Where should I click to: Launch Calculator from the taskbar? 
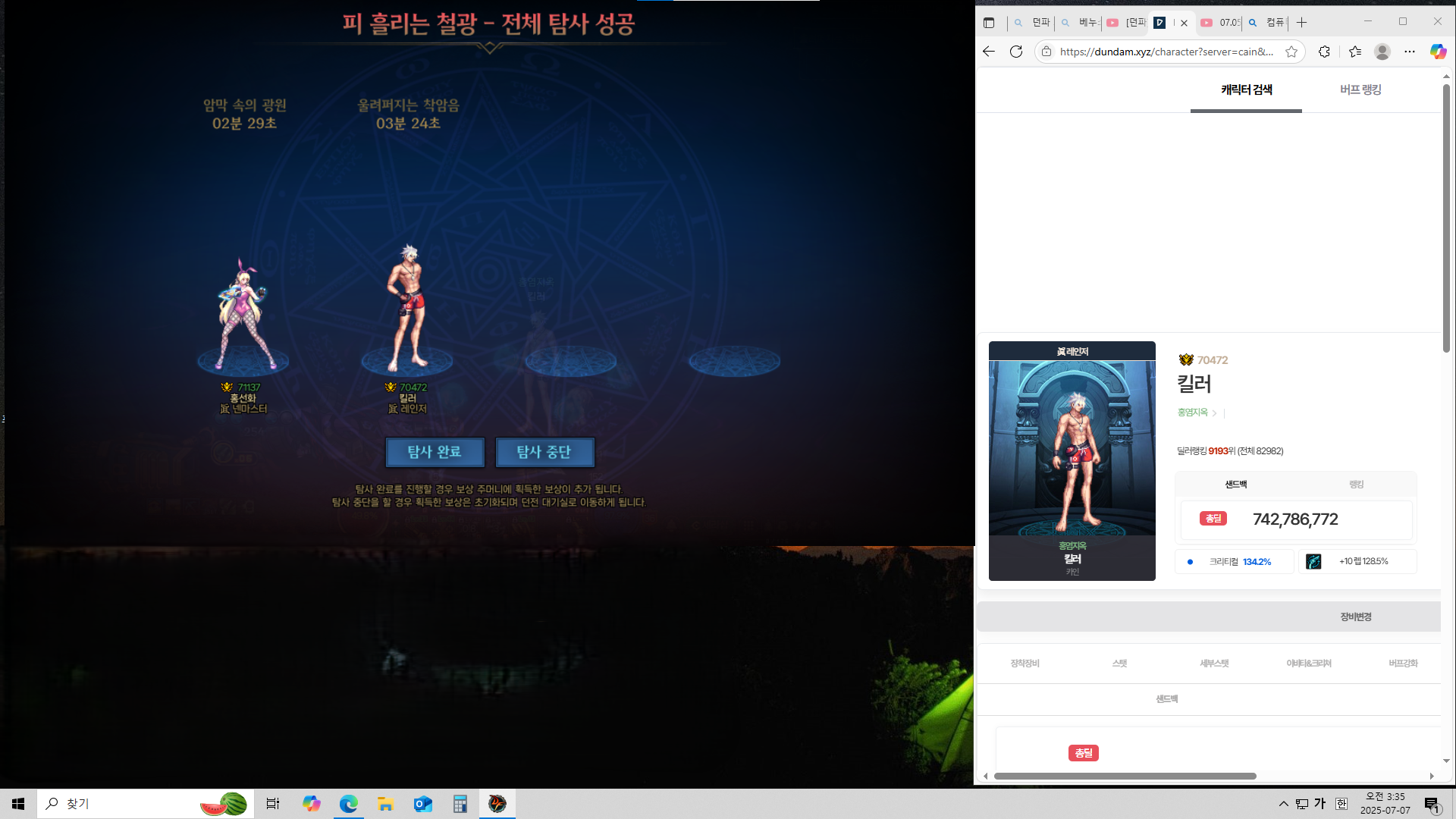tap(460, 804)
